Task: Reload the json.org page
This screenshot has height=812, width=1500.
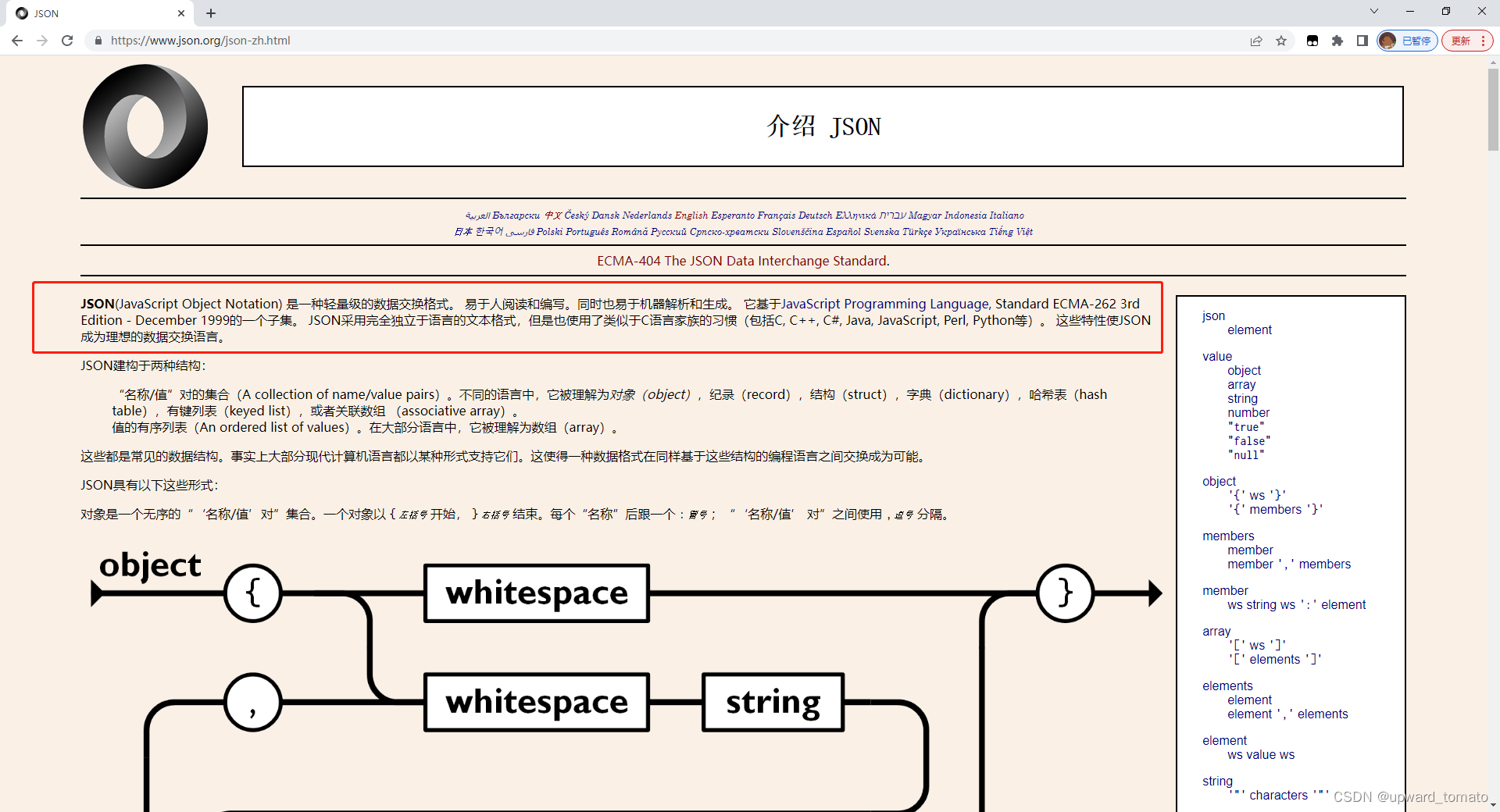Action: 67,41
